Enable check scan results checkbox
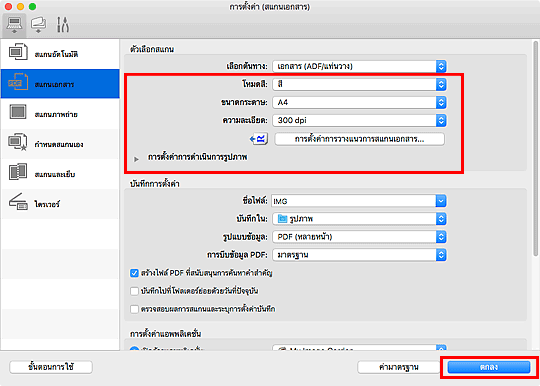Image resolution: width=540 pixels, height=386 pixels. coord(134,309)
